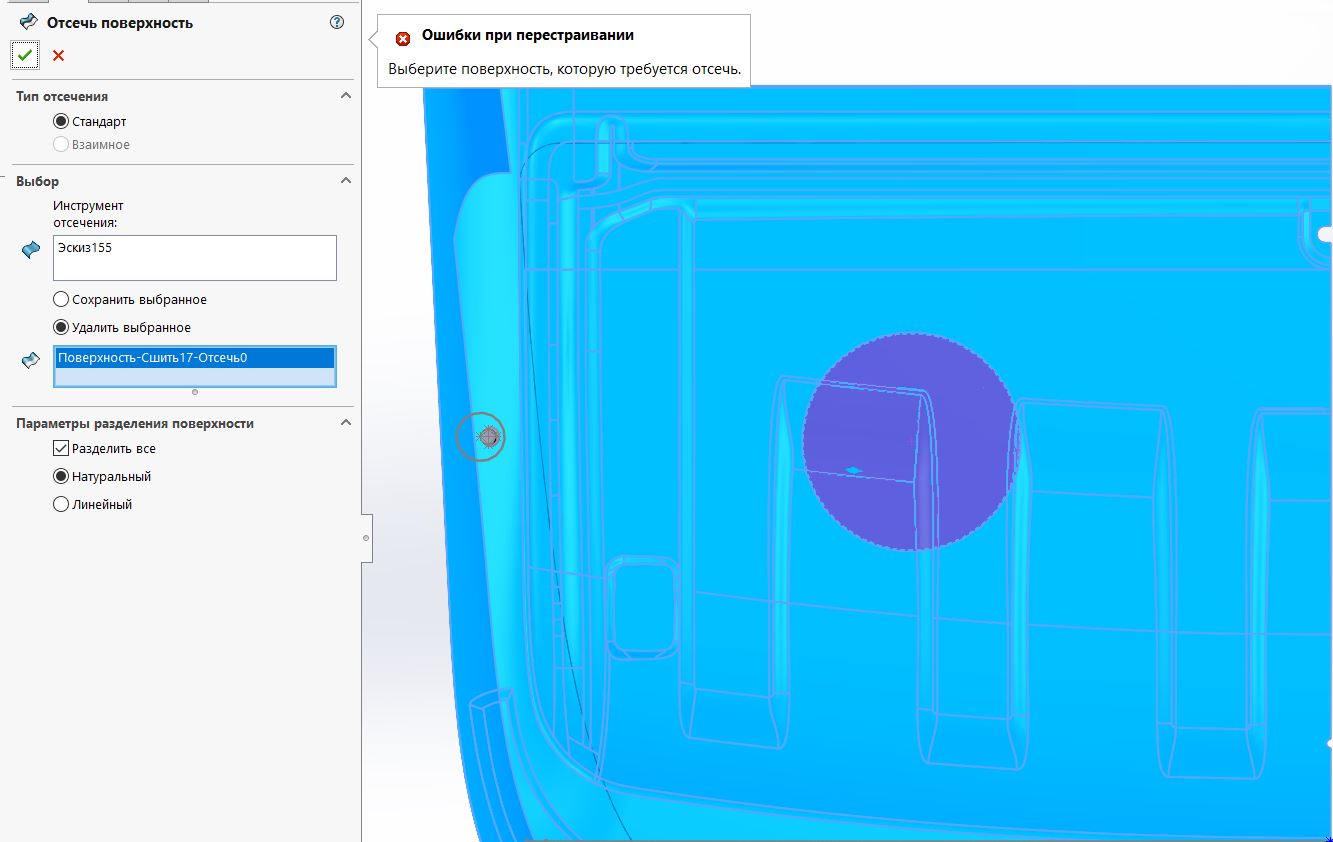The height and width of the screenshot is (842, 1333).
Task: Cancel the trim with red X
Action: point(58,56)
